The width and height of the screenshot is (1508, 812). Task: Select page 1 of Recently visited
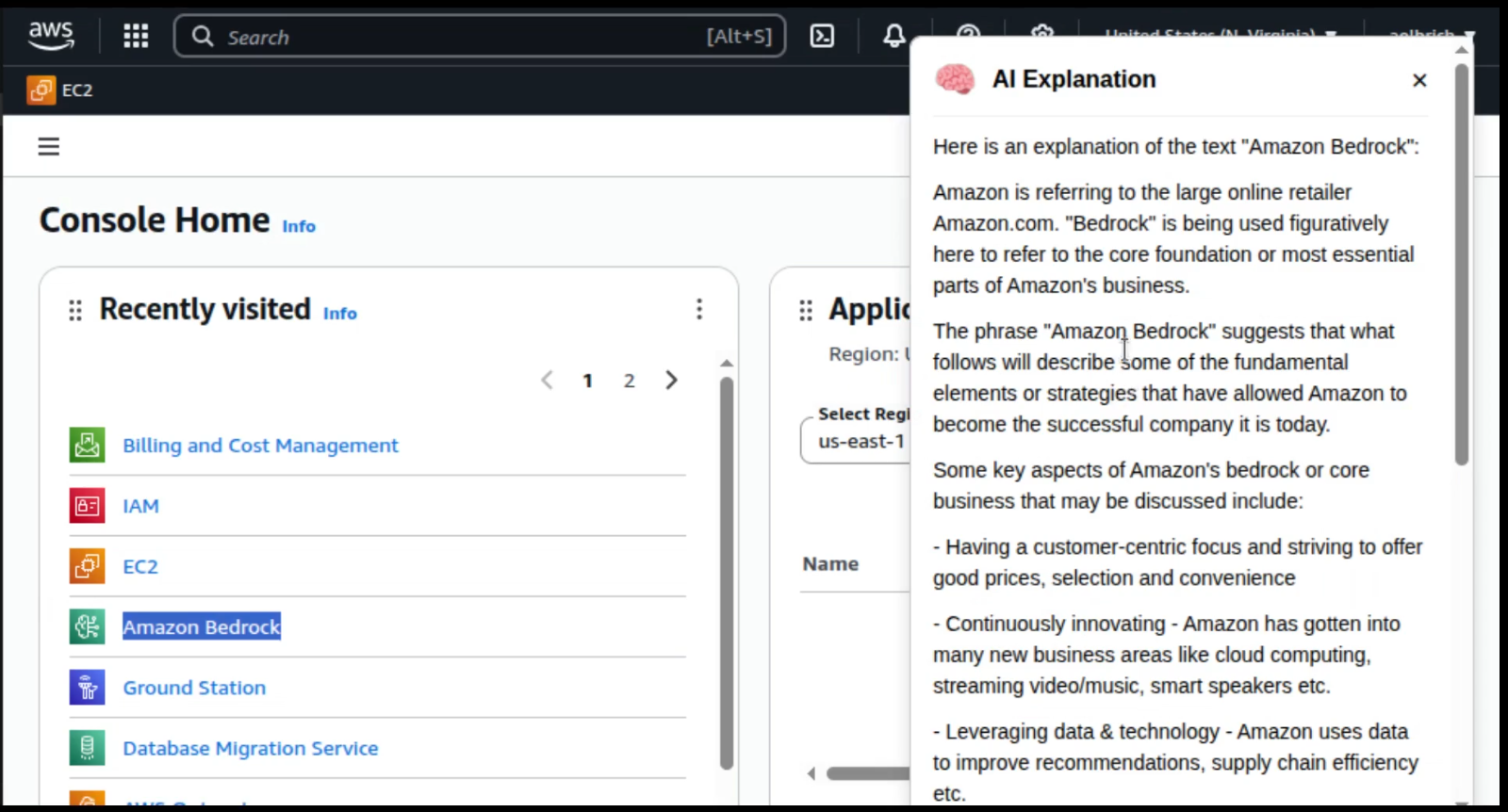click(x=587, y=381)
